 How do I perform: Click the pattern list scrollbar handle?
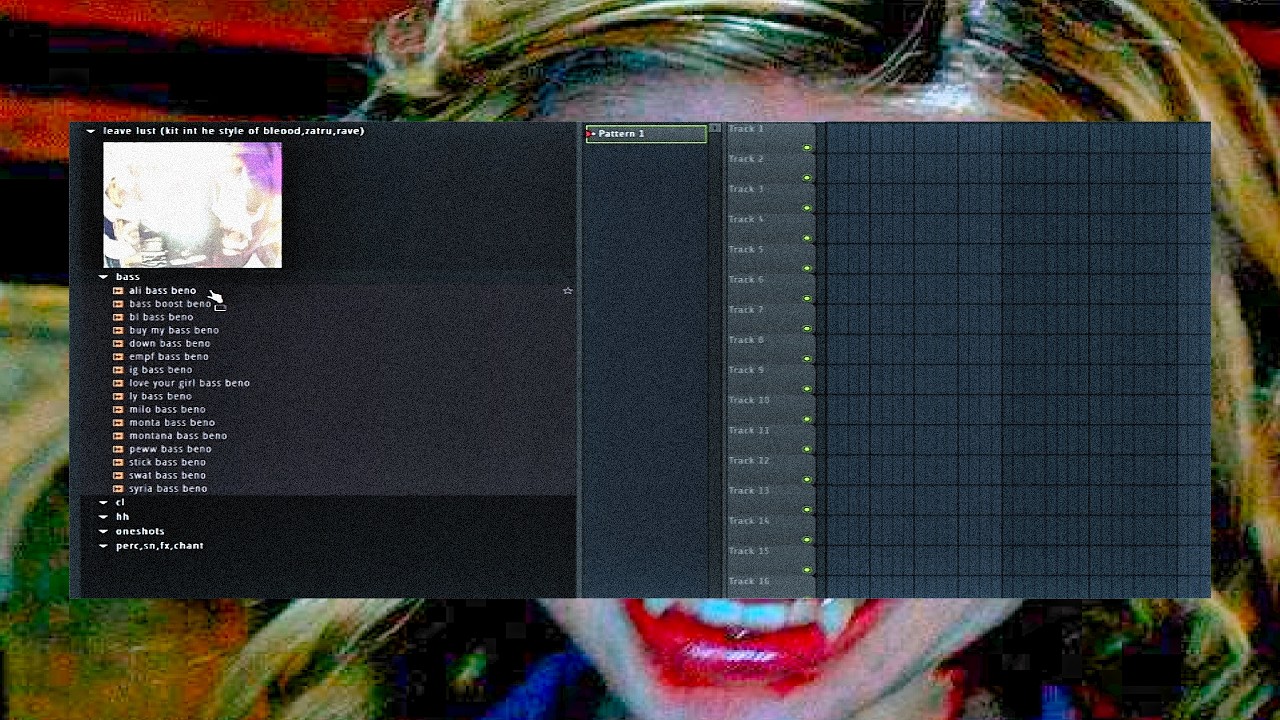(714, 129)
